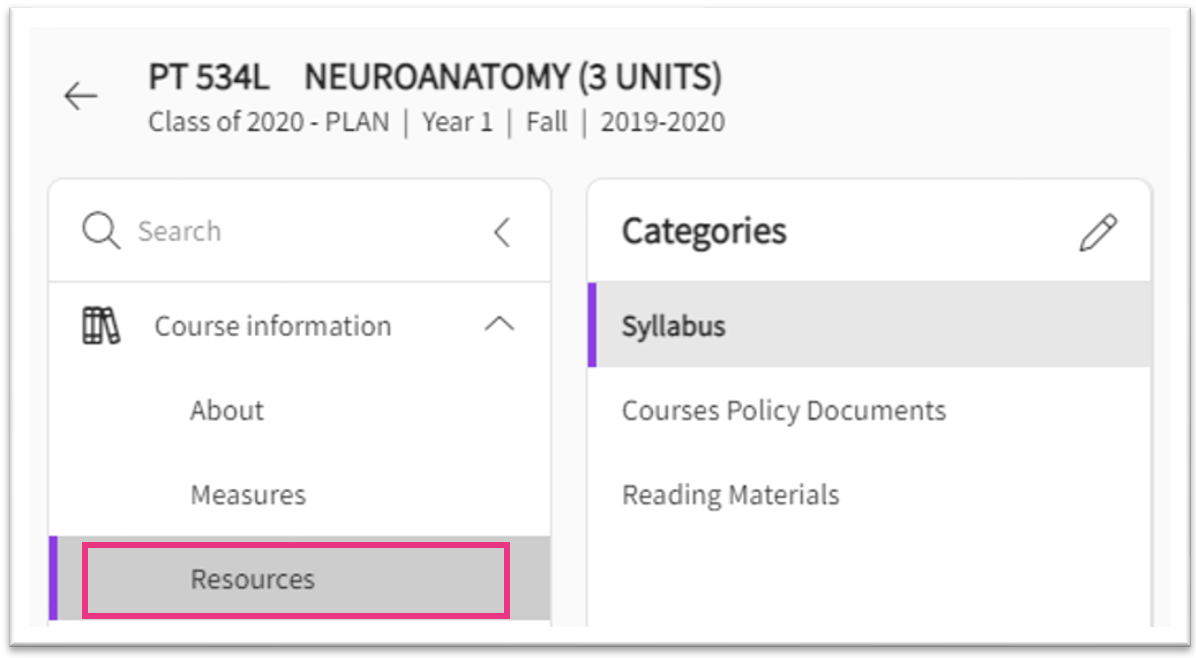
Task: Click the Class of 2020 - PLAN text
Action: pos(269,123)
